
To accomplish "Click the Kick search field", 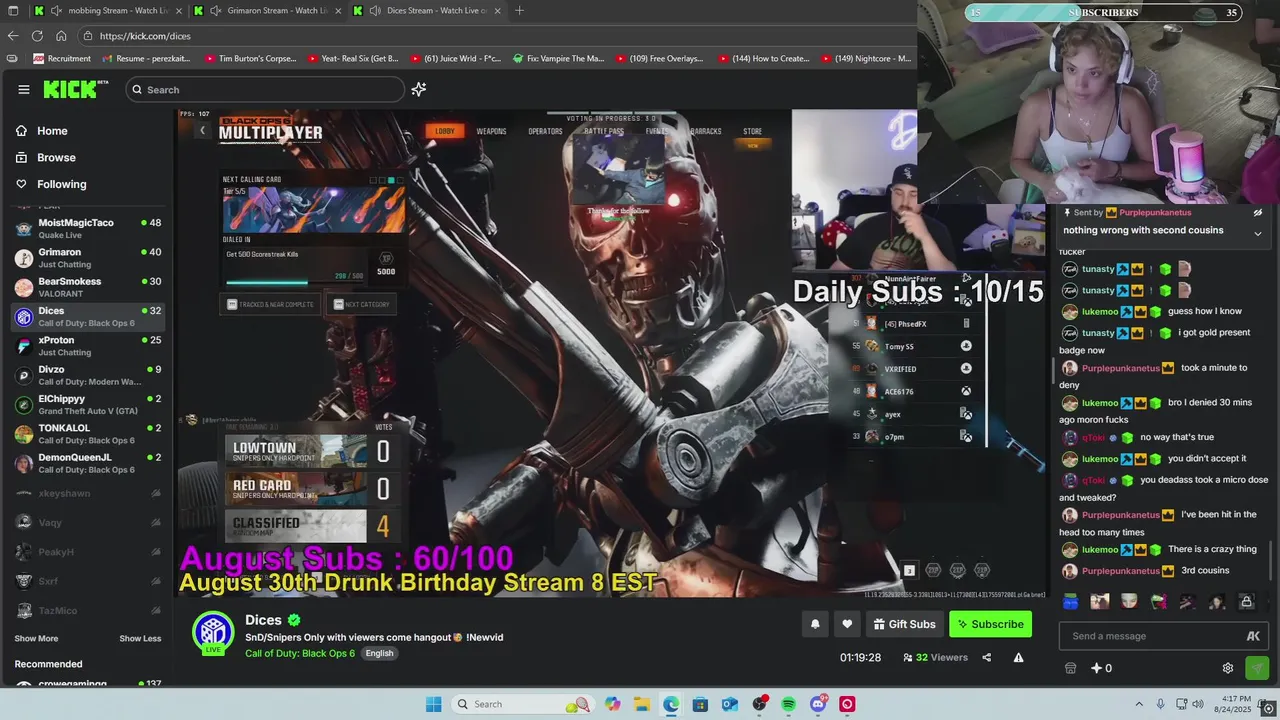I will (265, 89).
